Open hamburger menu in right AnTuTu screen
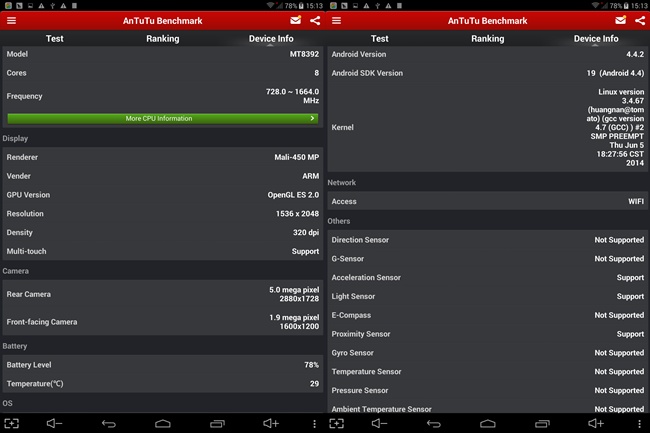 [x=336, y=20]
